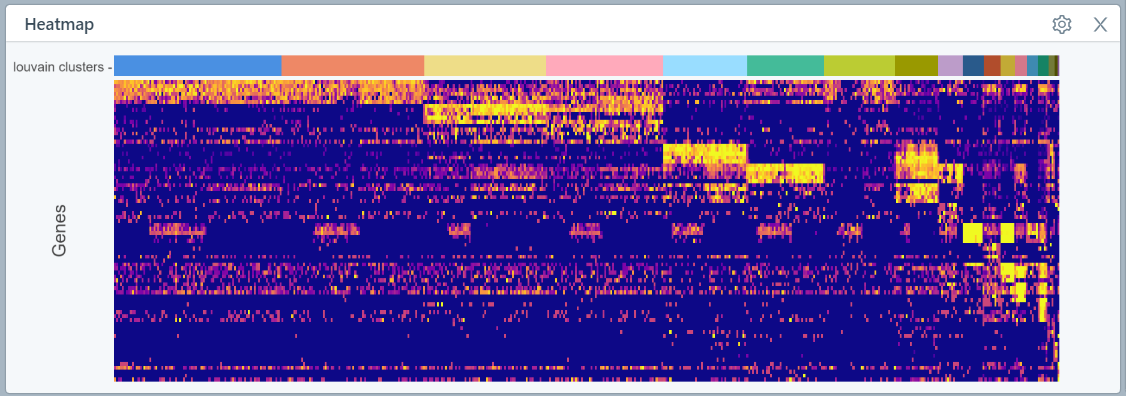1126x396 pixels.
Task: Click the 'louvain clusters' row label
Action: coord(60,68)
